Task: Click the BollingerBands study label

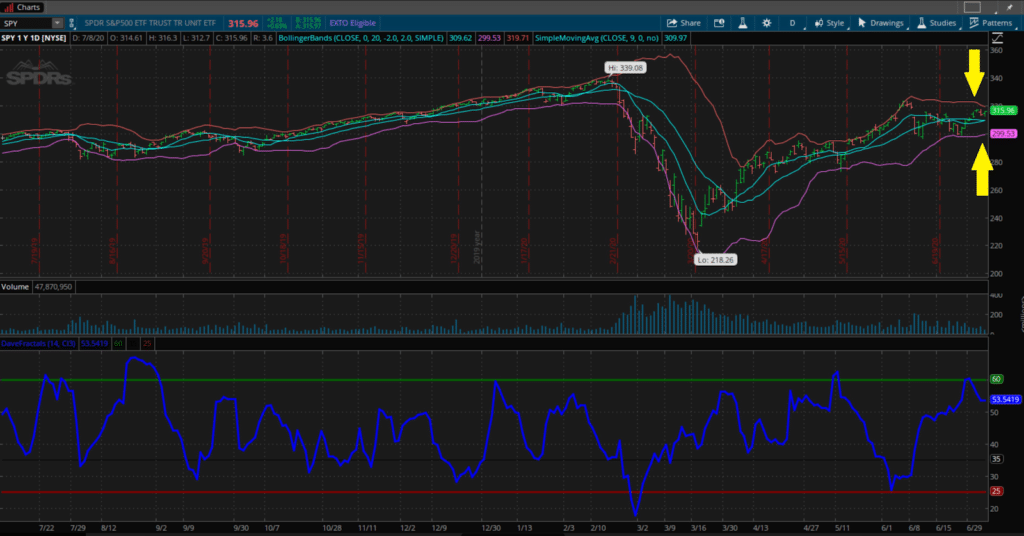Action: pos(362,38)
